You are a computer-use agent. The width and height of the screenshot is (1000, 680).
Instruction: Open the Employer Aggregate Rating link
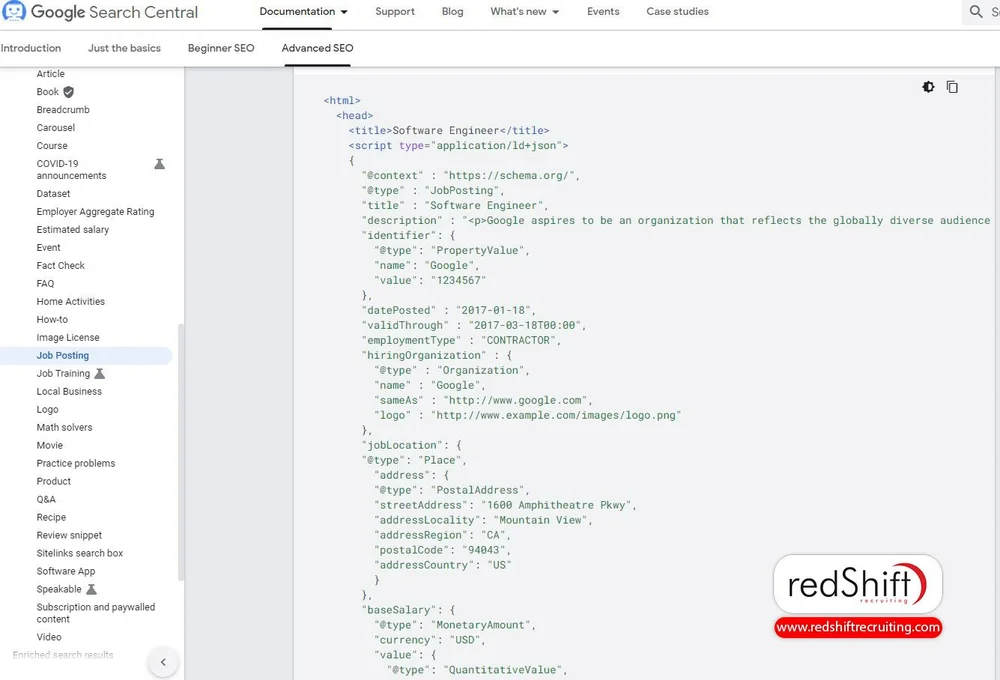coord(95,211)
